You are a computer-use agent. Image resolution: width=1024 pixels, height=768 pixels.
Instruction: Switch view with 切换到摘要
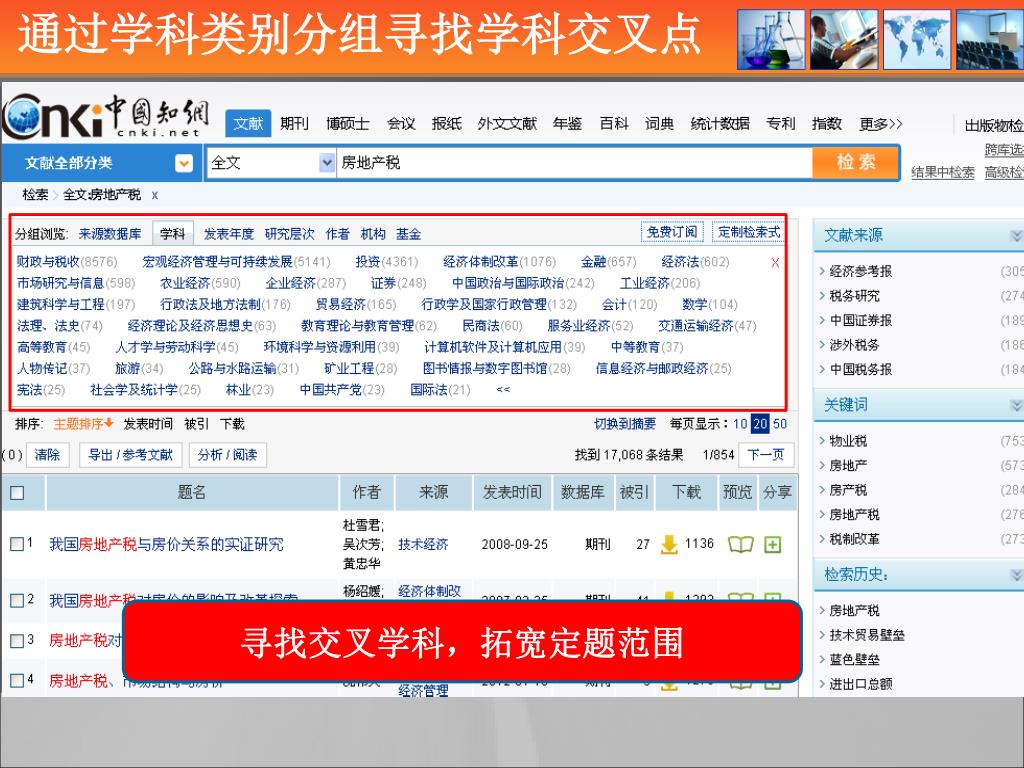tap(625, 424)
